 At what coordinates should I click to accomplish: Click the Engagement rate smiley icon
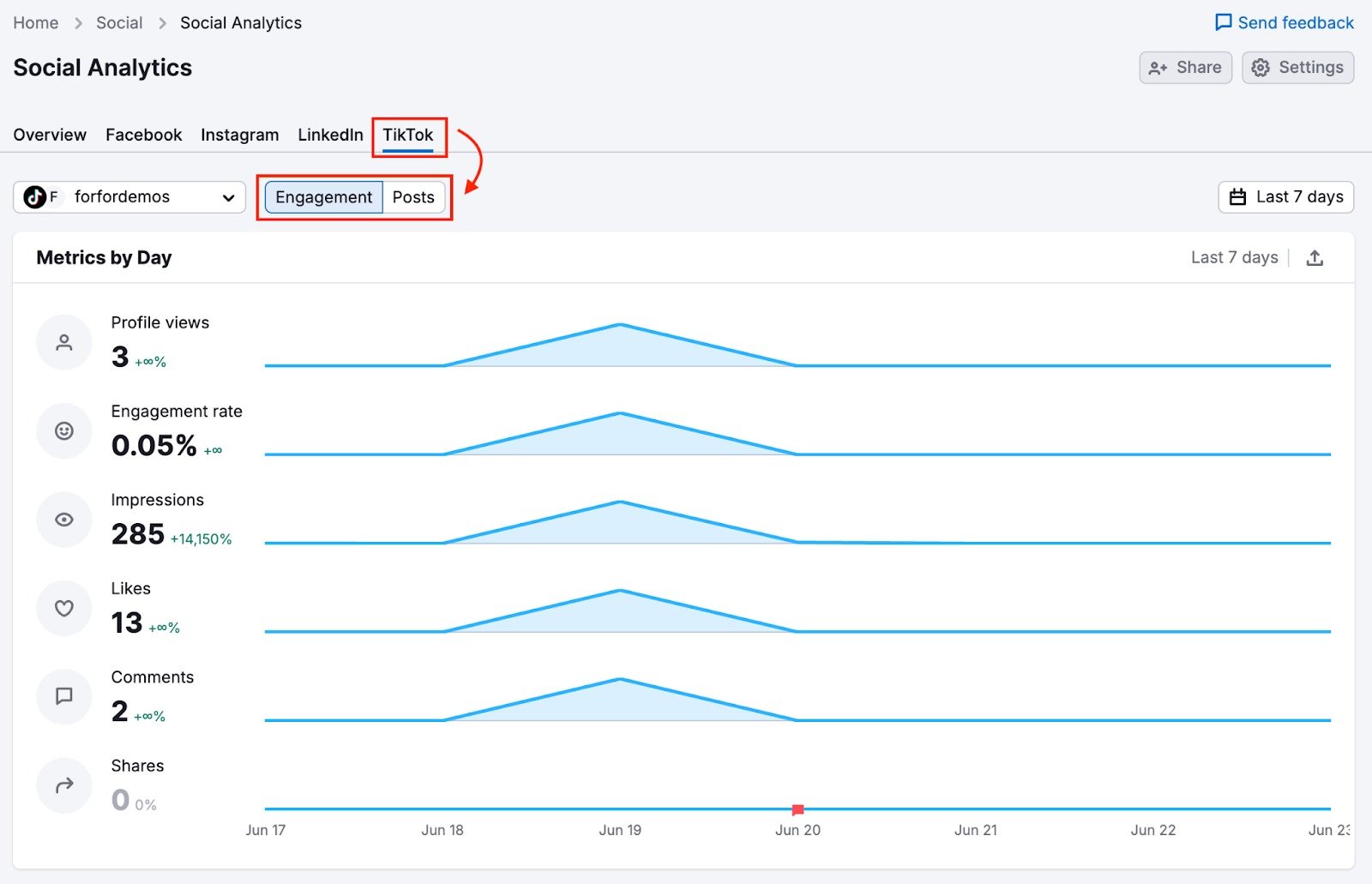(63, 430)
